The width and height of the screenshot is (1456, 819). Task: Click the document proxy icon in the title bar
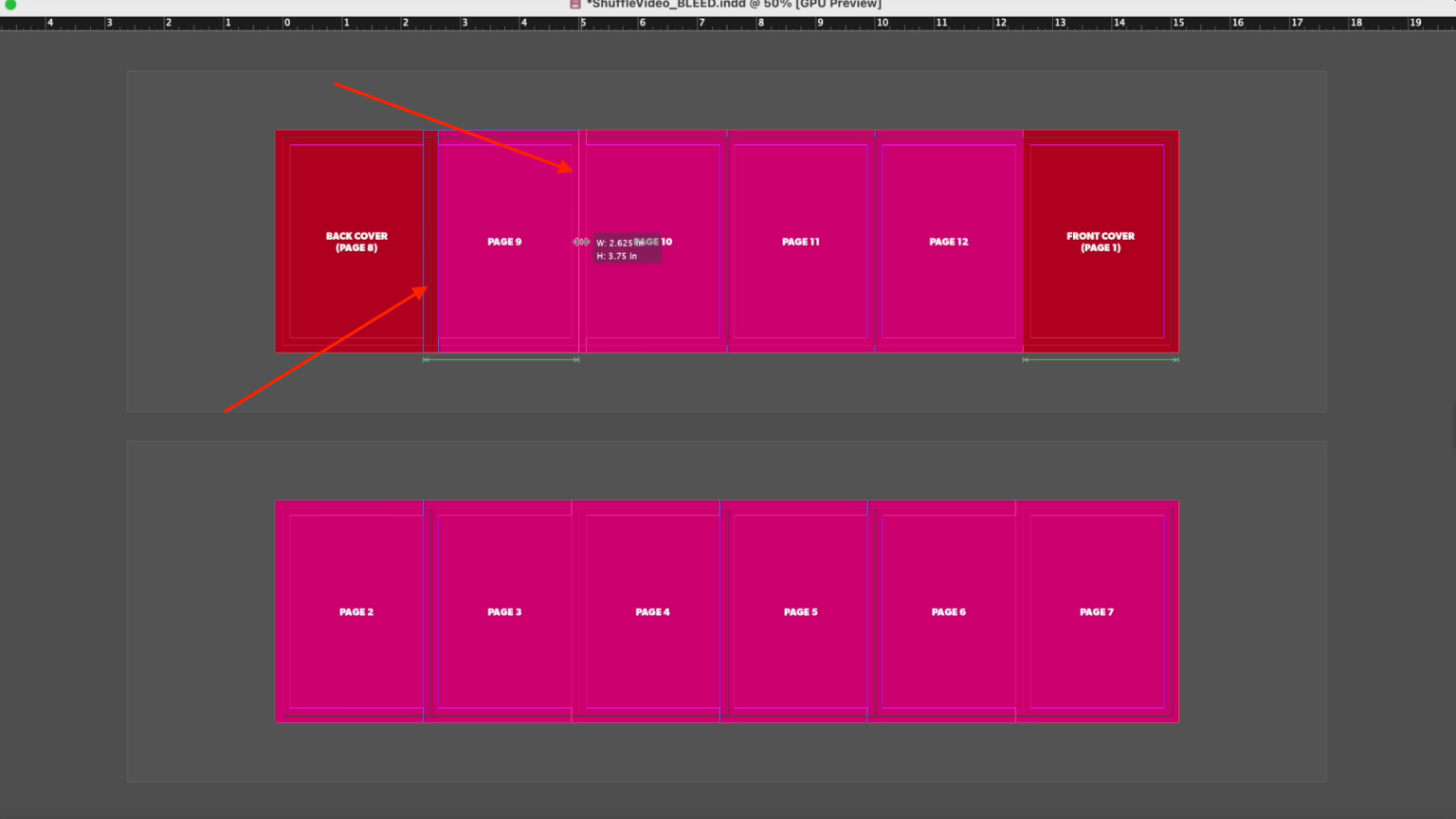click(x=573, y=4)
